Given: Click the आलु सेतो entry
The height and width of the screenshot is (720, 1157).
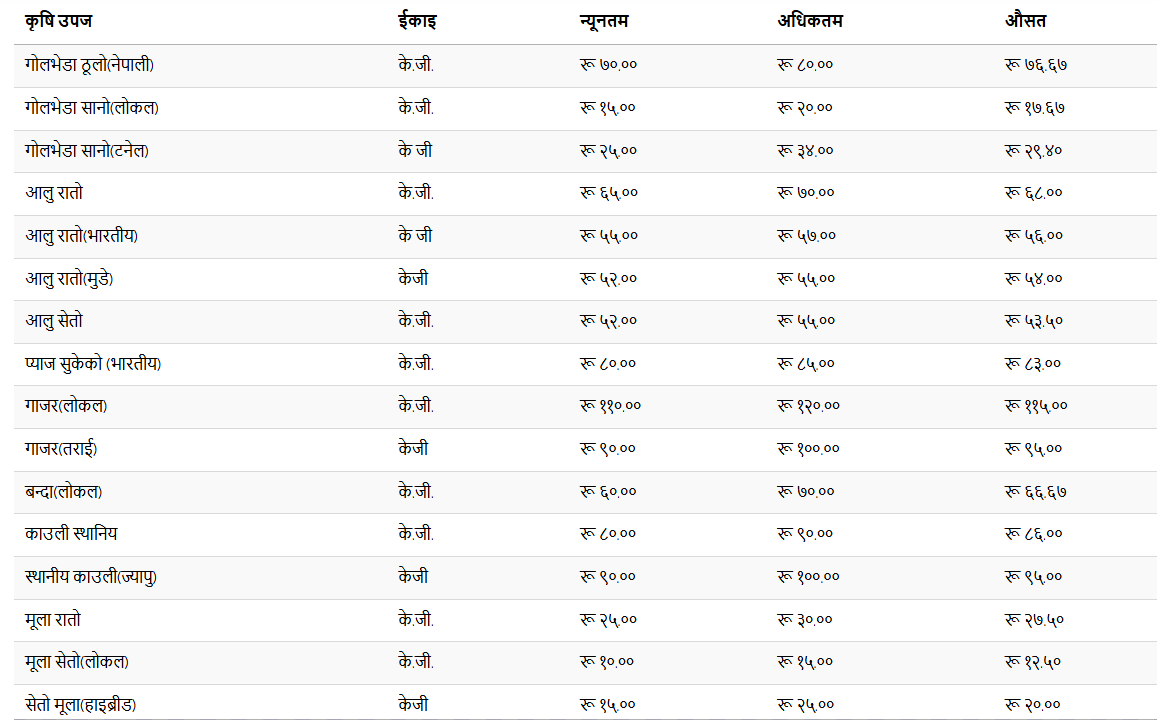Looking at the screenshot, I should pyautogui.click(x=54, y=321).
